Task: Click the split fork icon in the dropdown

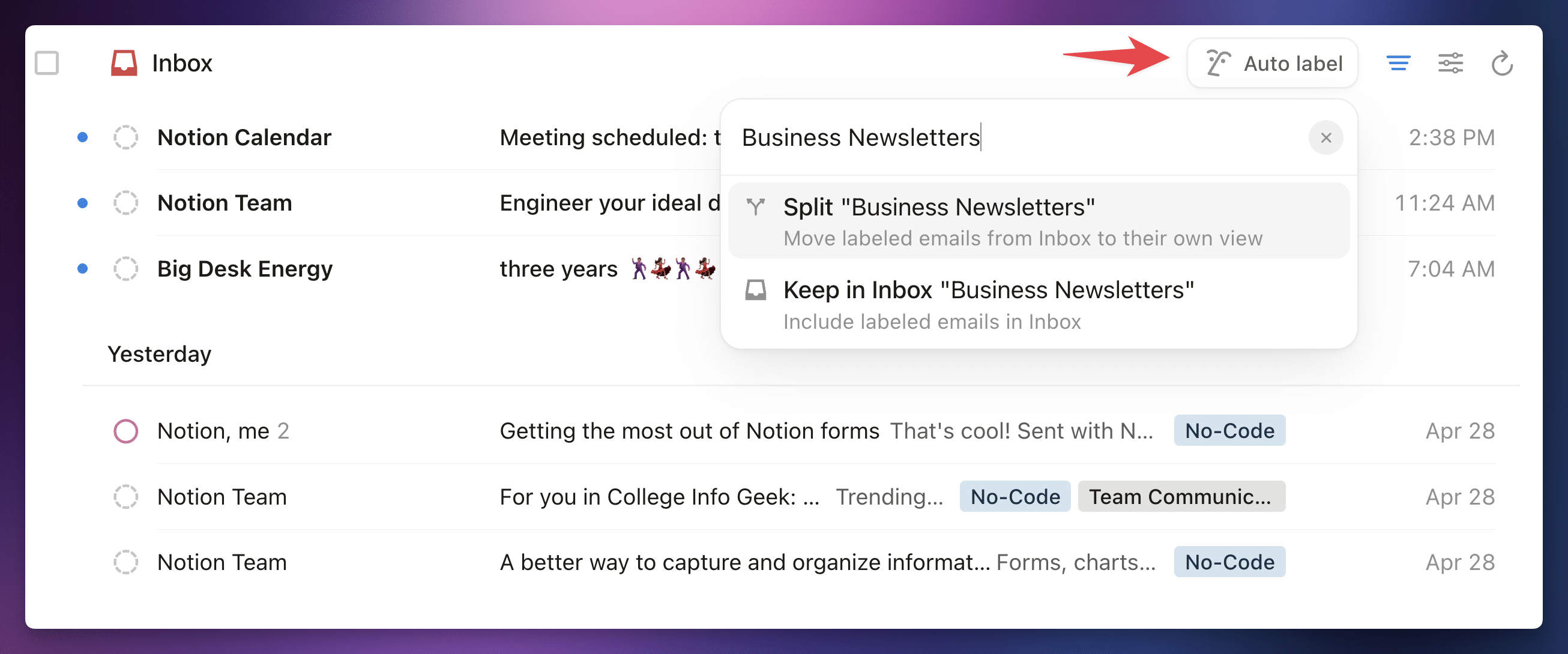Action: point(755,208)
